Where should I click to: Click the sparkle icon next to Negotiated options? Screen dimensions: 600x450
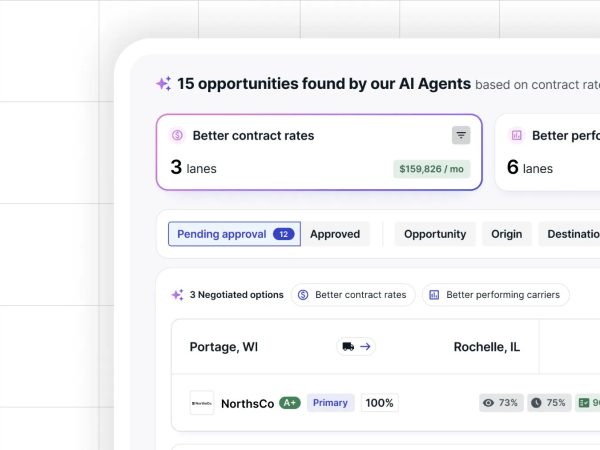coord(177,295)
